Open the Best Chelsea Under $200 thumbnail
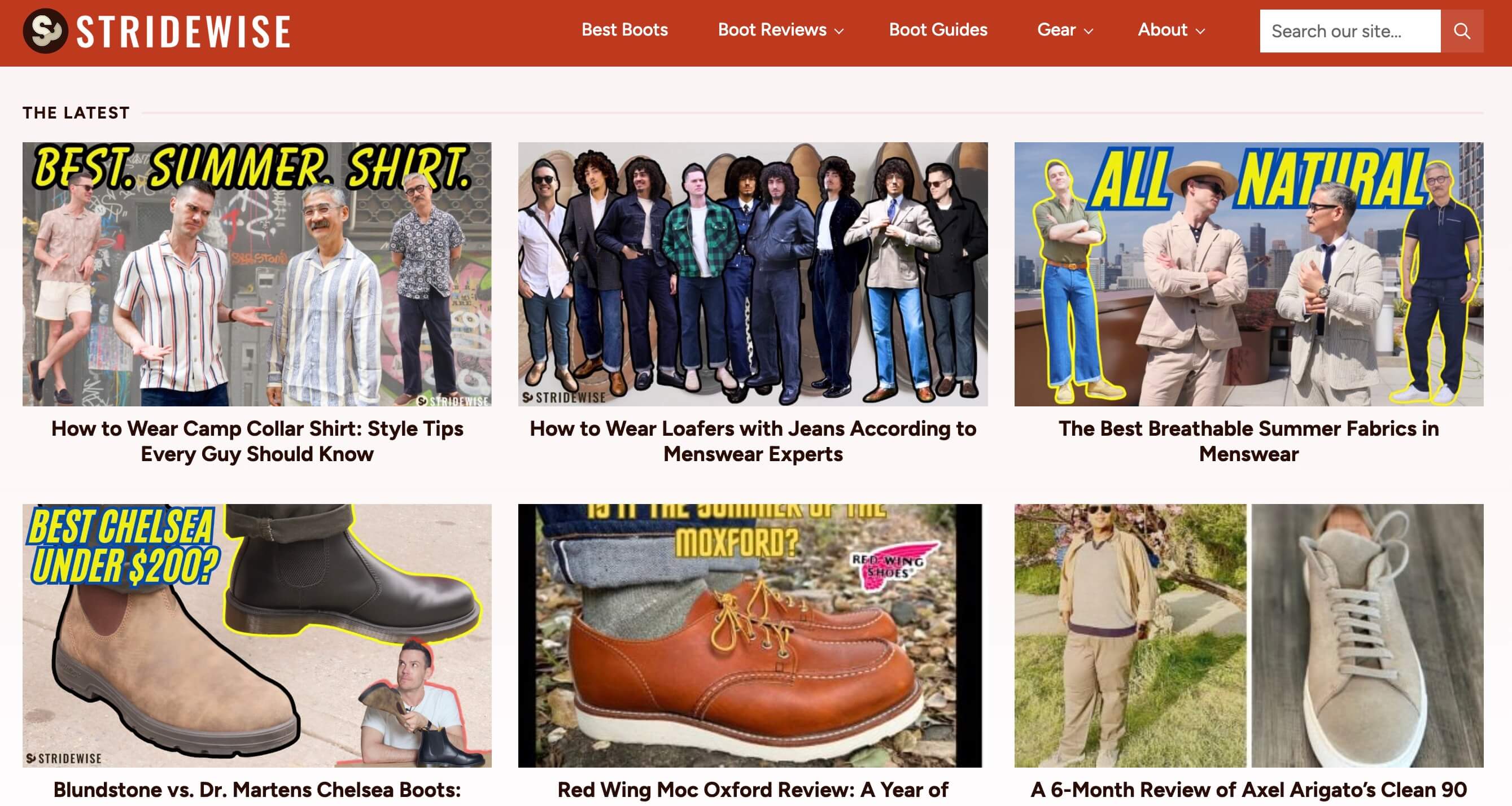This screenshot has height=806, width=1512. (257, 636)
